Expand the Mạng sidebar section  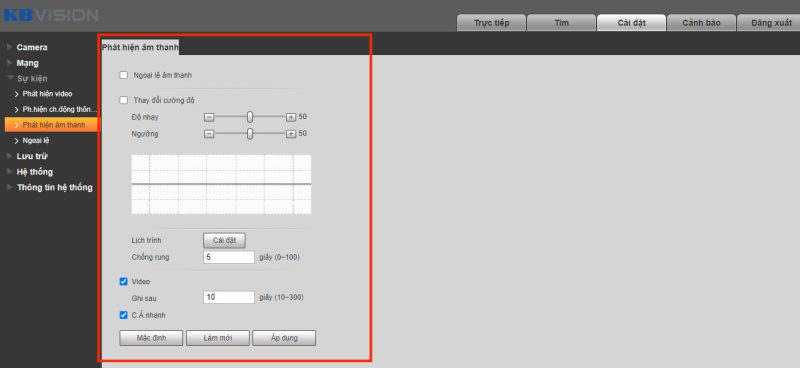pyautogui.click(x=27, y=63)
